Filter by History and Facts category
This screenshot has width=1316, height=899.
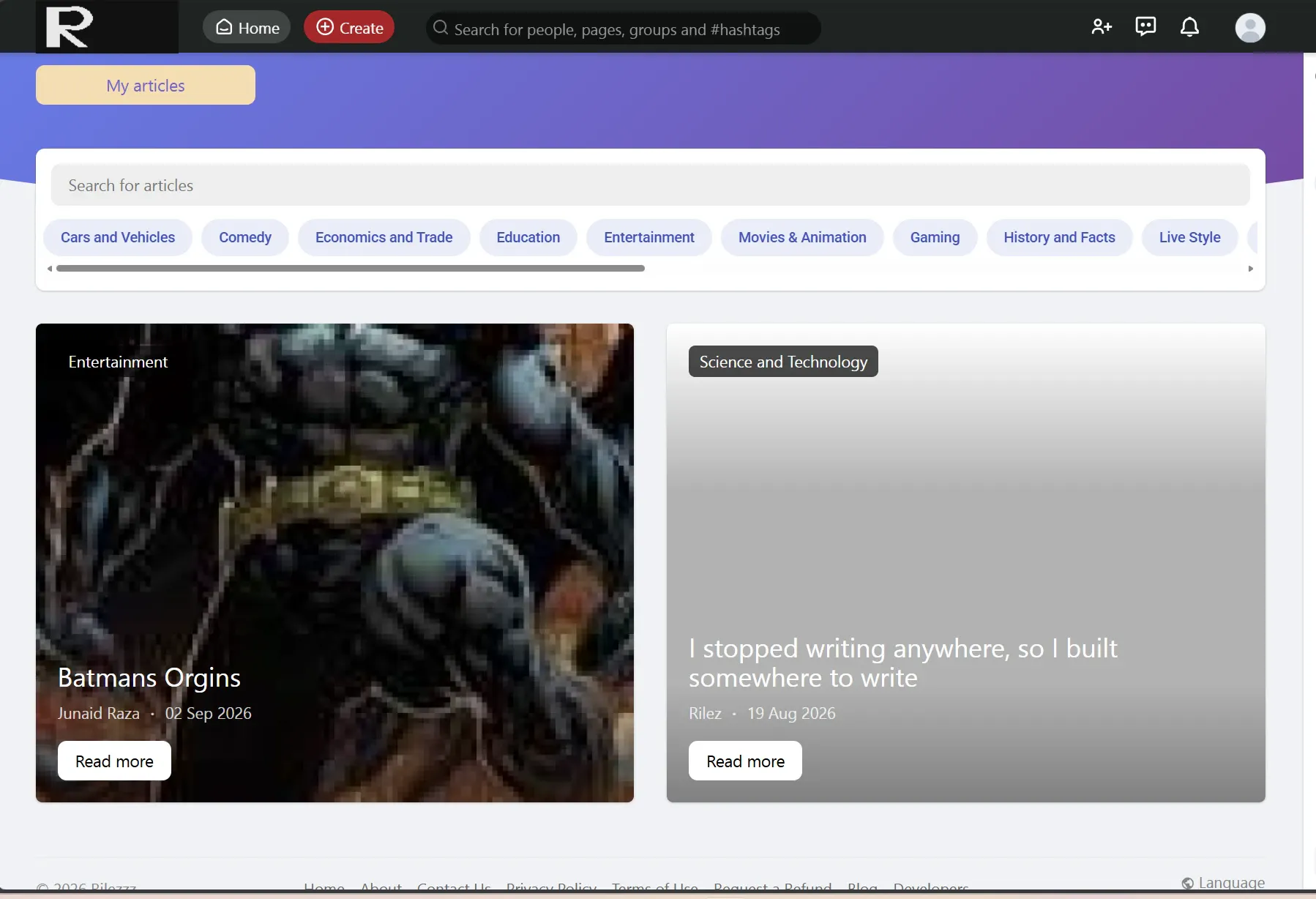click(x=1059, y=237)
